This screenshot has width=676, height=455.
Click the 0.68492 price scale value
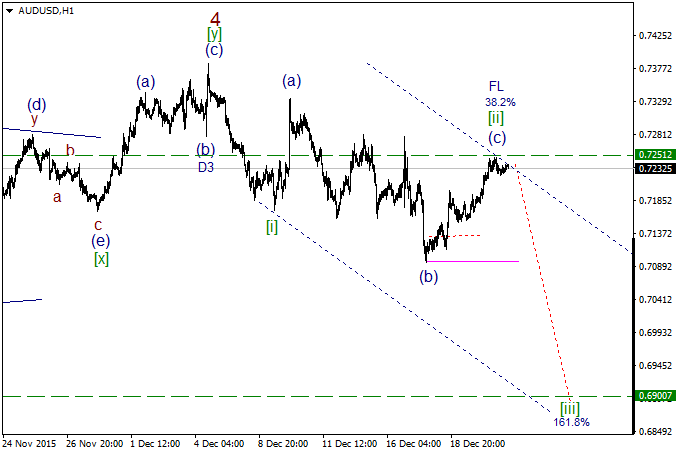click(655, 432)
